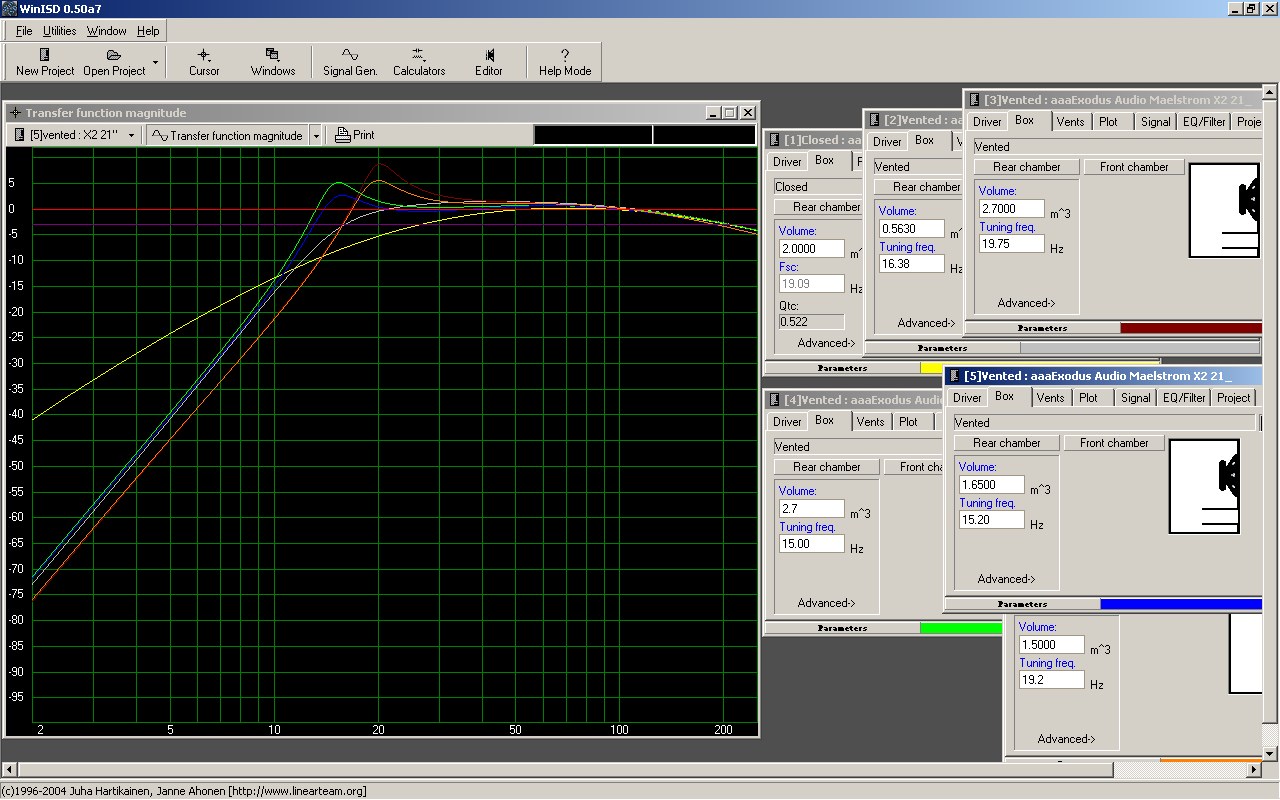Click Rear chamber button in project 5
1280x800 pixels.
pyautogui.click(x=1006, y=443)
